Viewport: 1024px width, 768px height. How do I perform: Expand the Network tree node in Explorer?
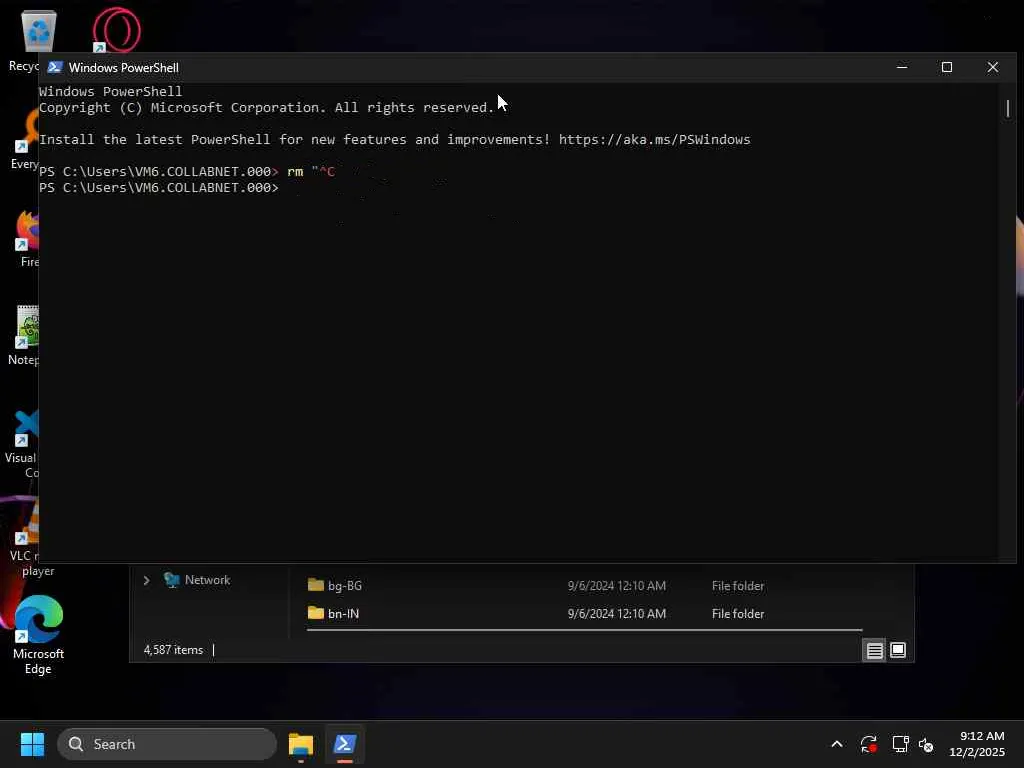(x=146, y=580)
